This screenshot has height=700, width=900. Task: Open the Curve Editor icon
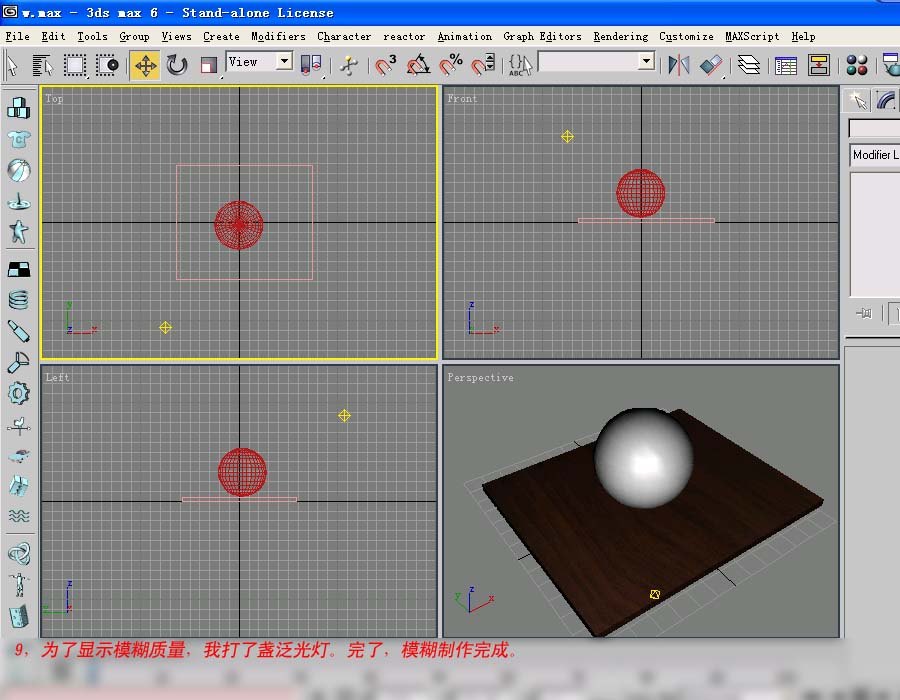(786, 66)
